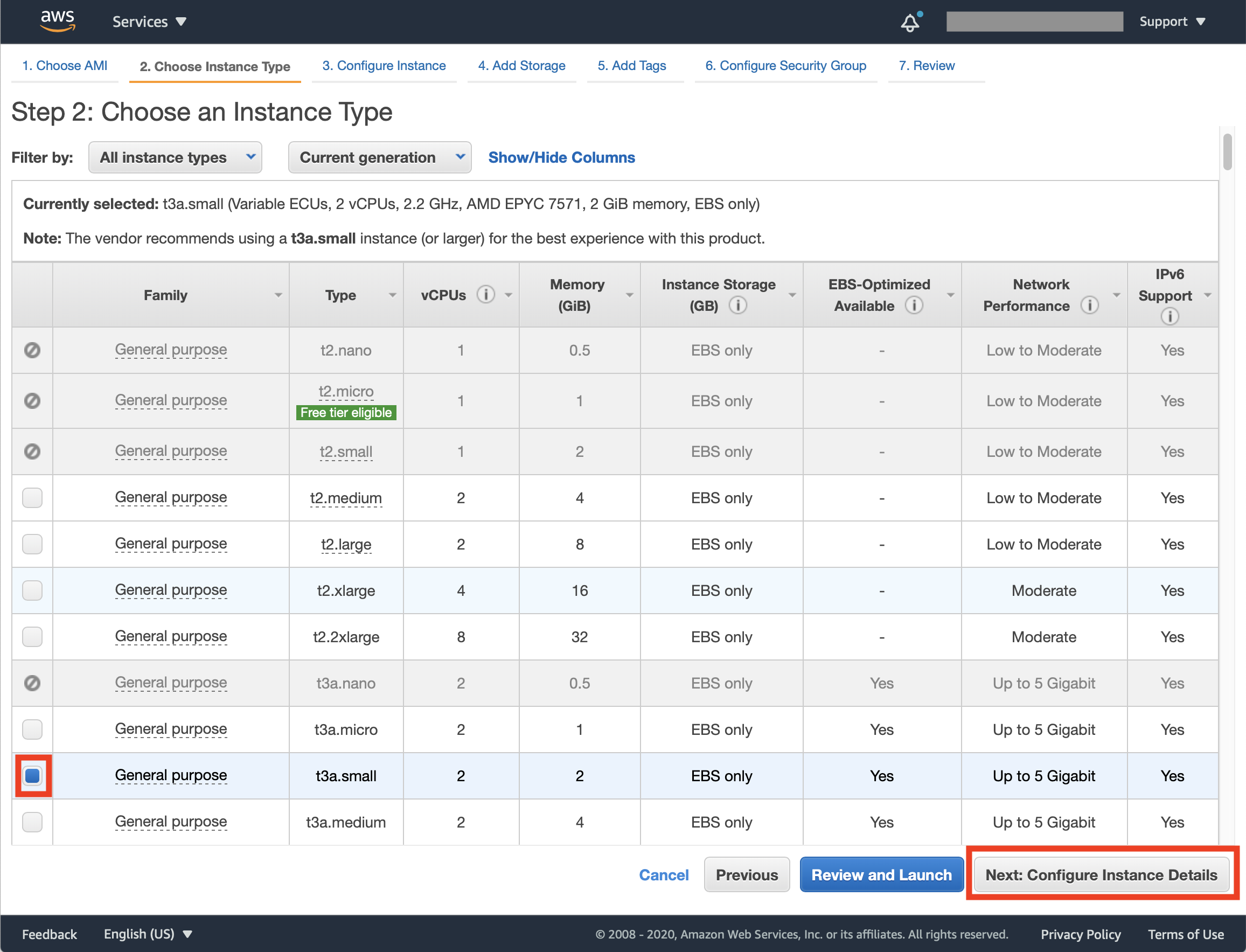Click the Cancel link
The width and height of the screenshot is (1246, 952).
click(x=664, y=875)
